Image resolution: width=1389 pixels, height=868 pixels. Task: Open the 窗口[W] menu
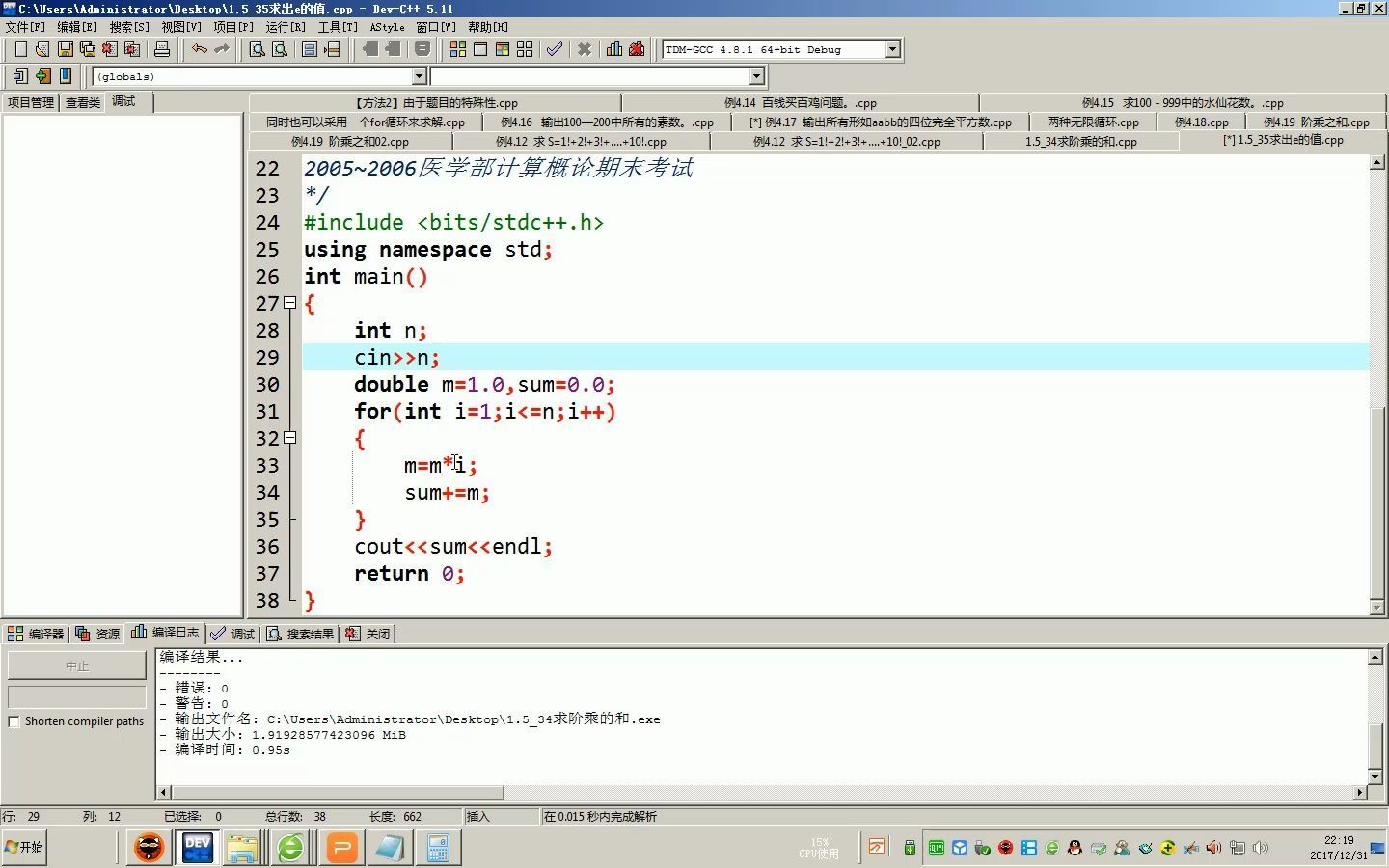click(x=436, y=27)
